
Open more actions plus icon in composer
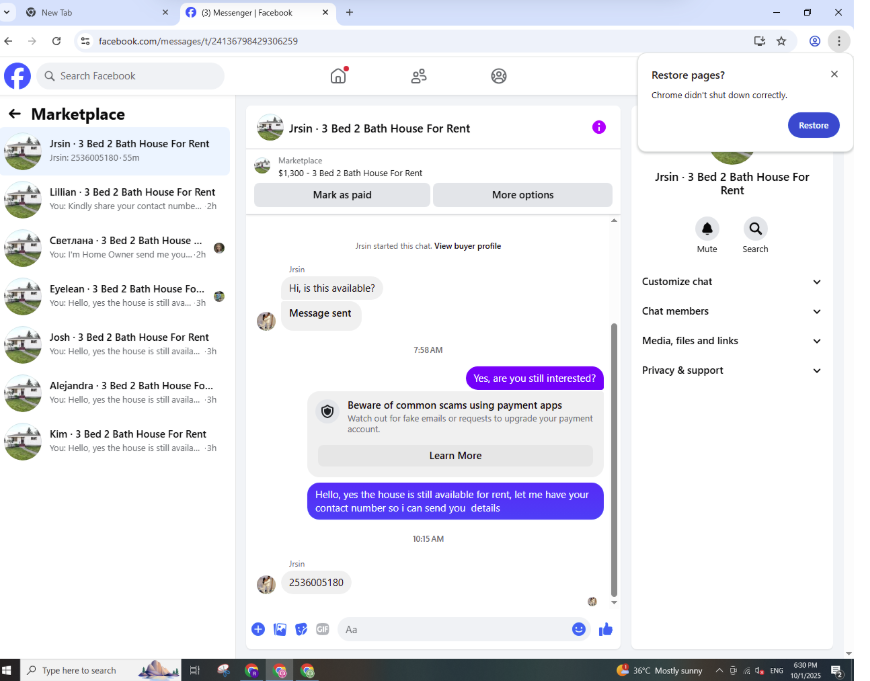coord(258,629)
